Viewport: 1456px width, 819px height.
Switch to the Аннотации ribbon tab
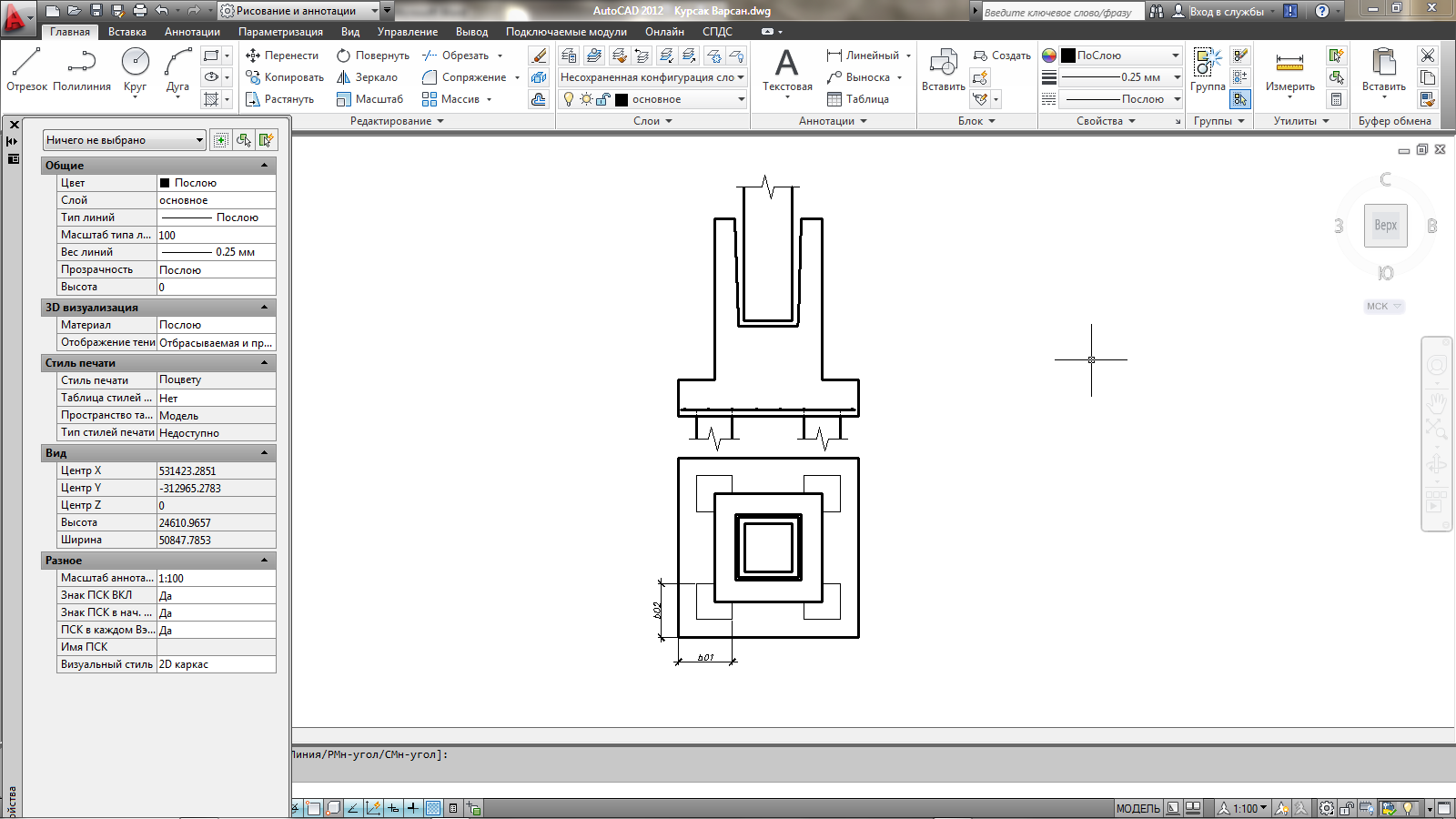point(192,32)
